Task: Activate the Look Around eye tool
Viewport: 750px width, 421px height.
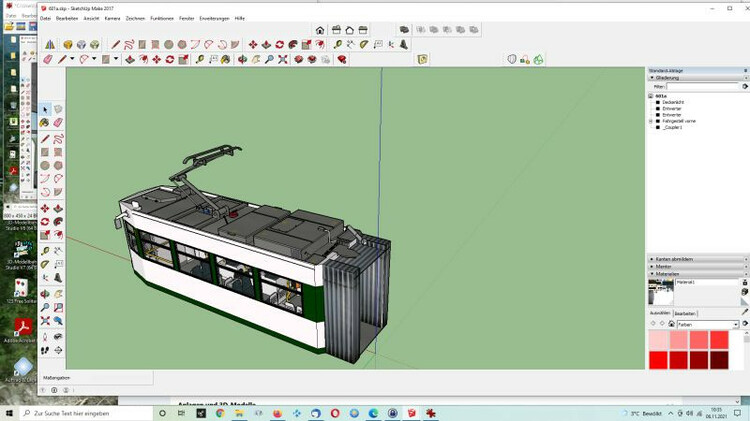Action: pos(58,337)
